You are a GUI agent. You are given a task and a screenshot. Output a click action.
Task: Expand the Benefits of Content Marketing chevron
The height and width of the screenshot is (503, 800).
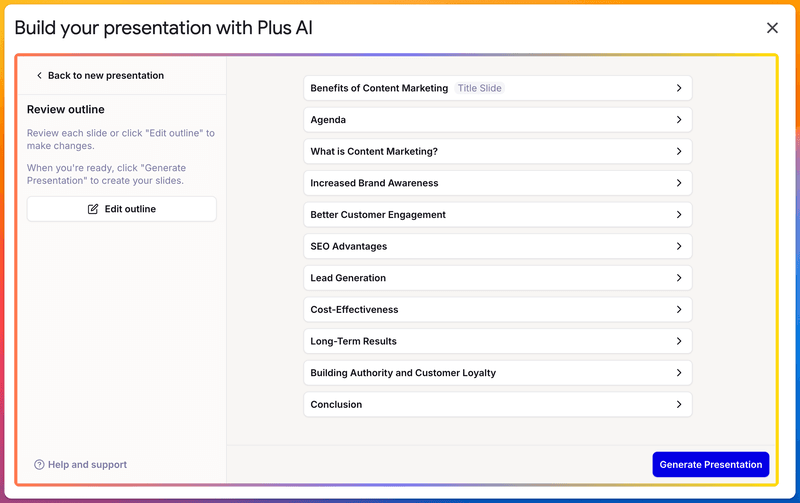tap(679, 88)
